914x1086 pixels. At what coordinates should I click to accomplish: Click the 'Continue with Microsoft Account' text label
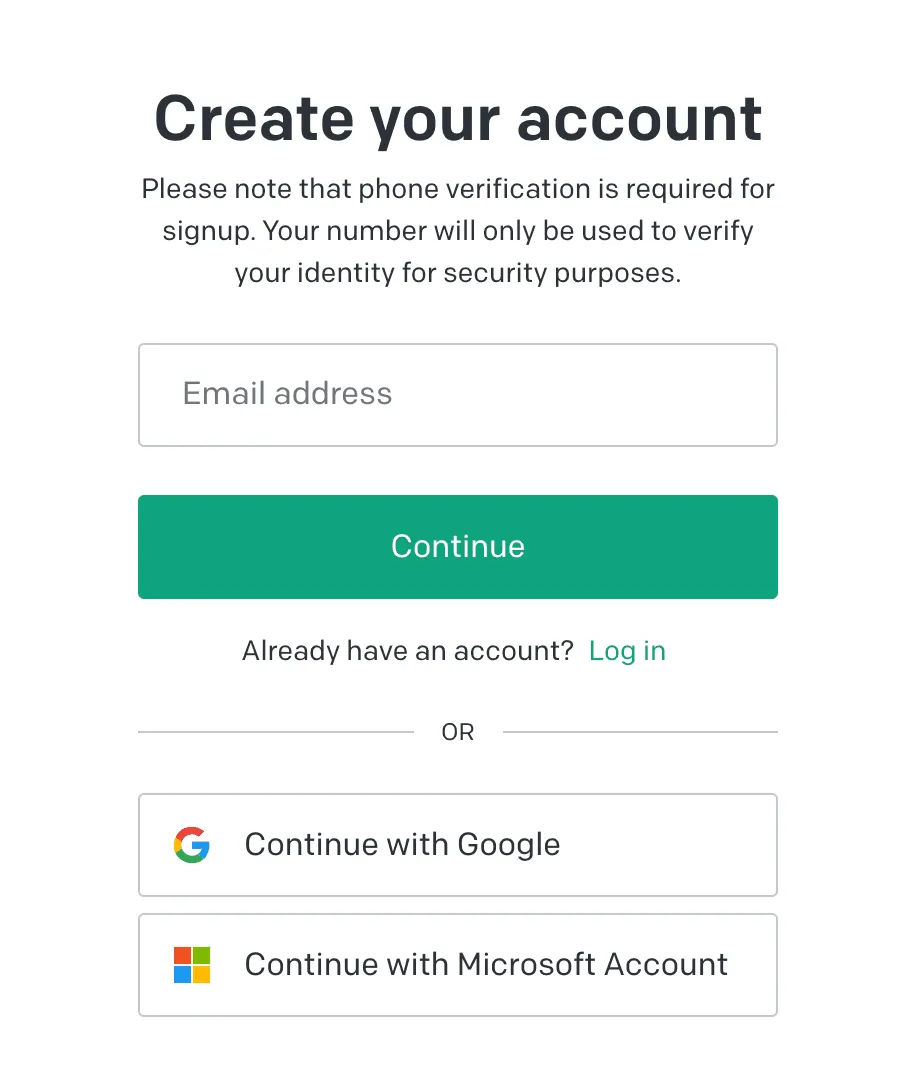486,965
